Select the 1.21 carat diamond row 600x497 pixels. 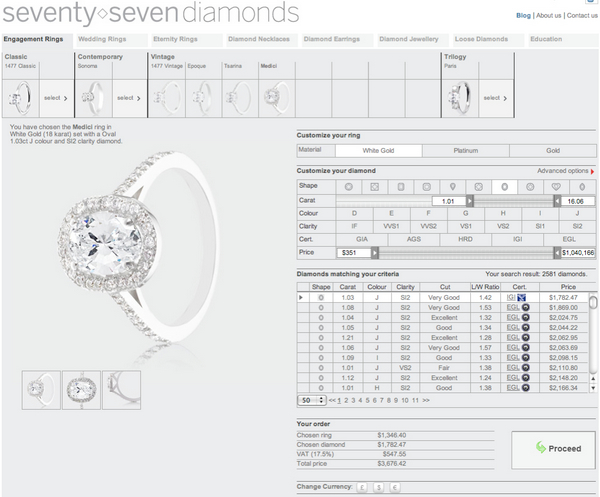coord(443,337)
